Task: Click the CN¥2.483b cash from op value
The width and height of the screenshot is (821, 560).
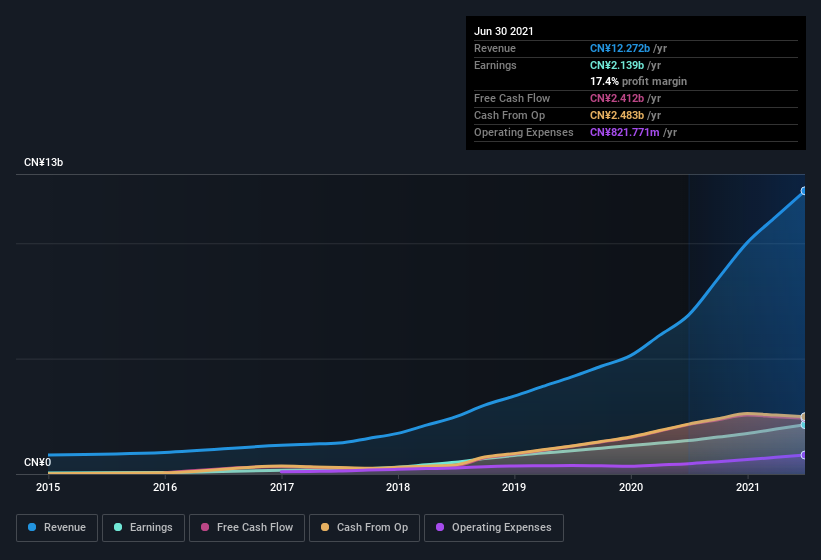Action: point(617,115)
